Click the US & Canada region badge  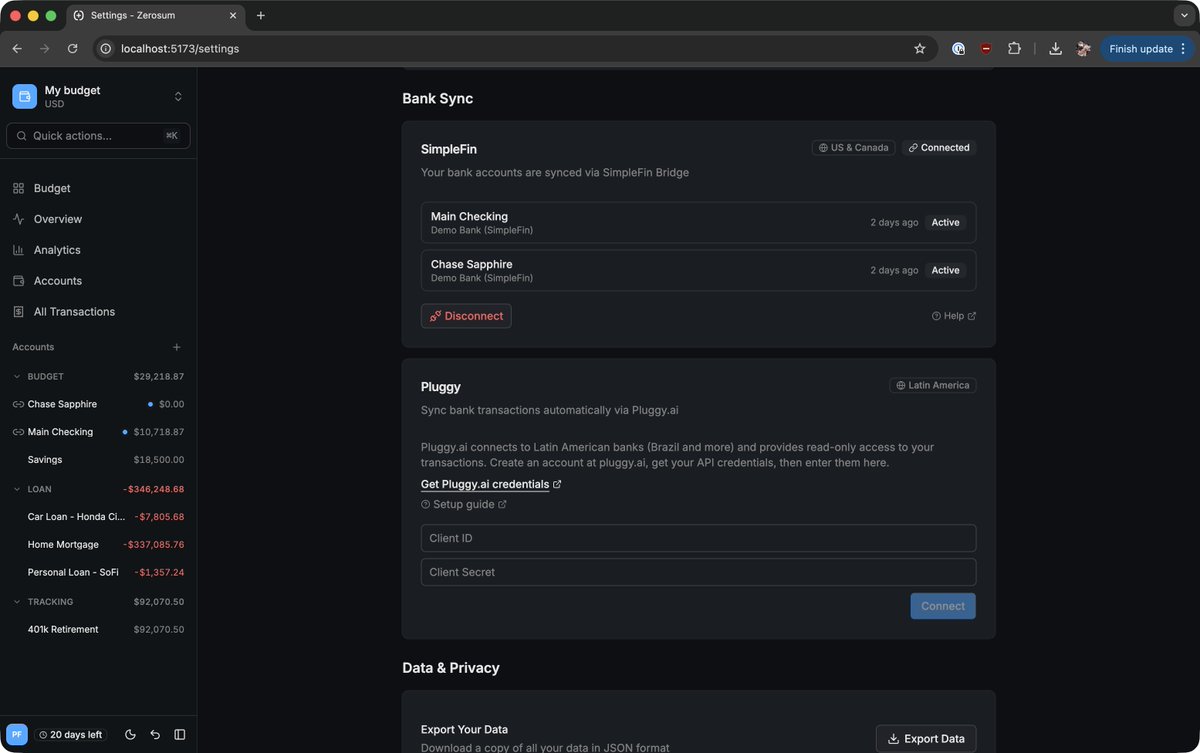[x=853, y=148]
